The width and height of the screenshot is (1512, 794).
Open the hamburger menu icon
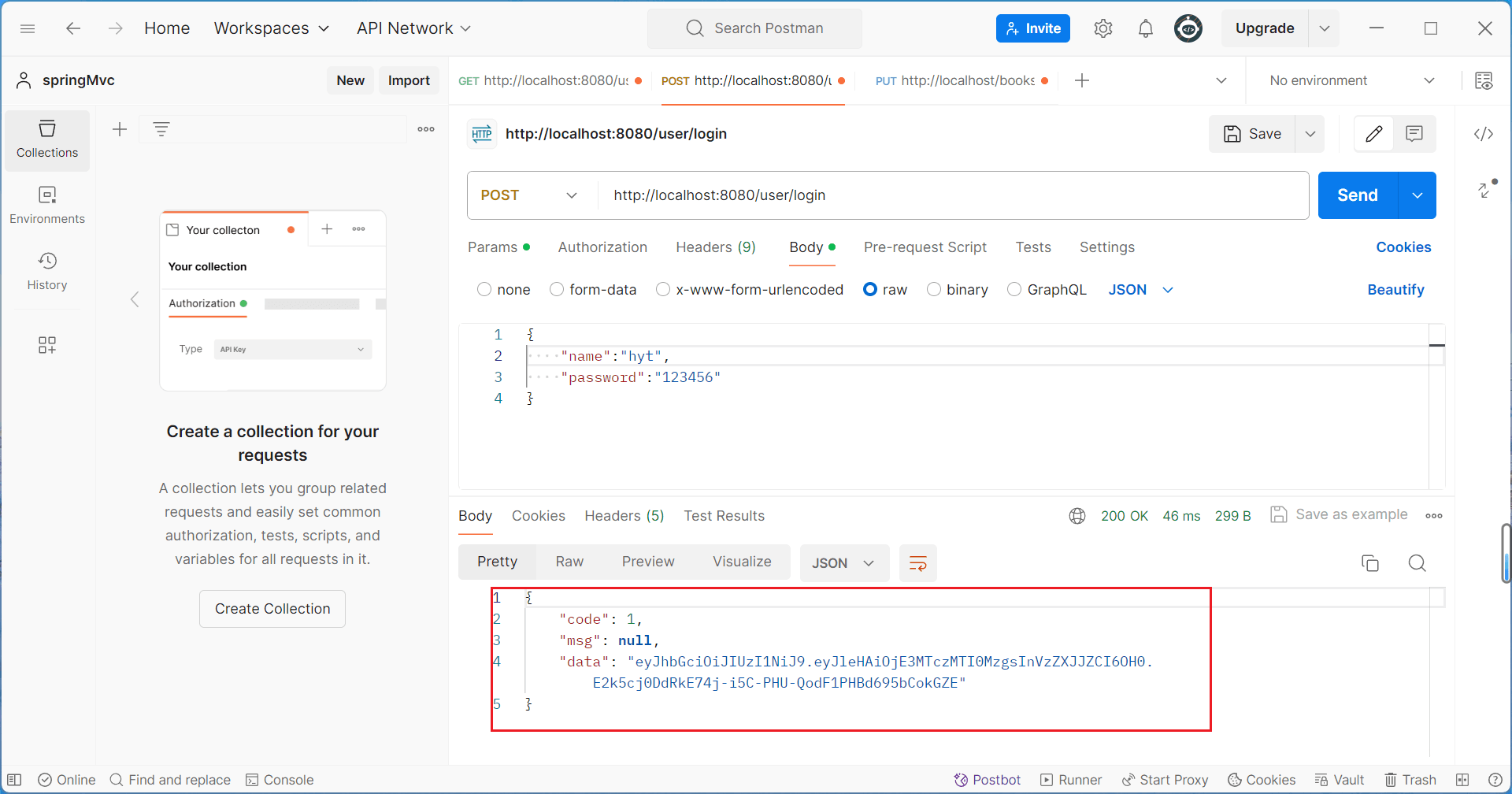click(x=28, y=28)
